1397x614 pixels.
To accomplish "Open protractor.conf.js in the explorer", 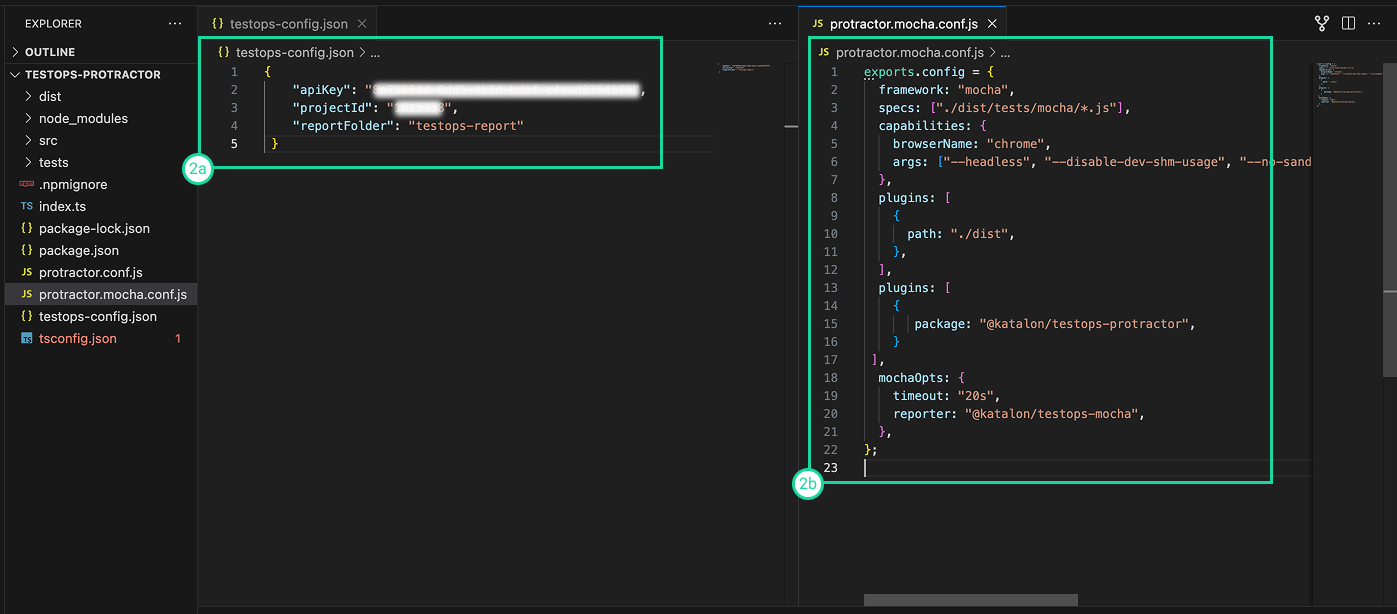I will pyautogui.click(x=90, y=272).
